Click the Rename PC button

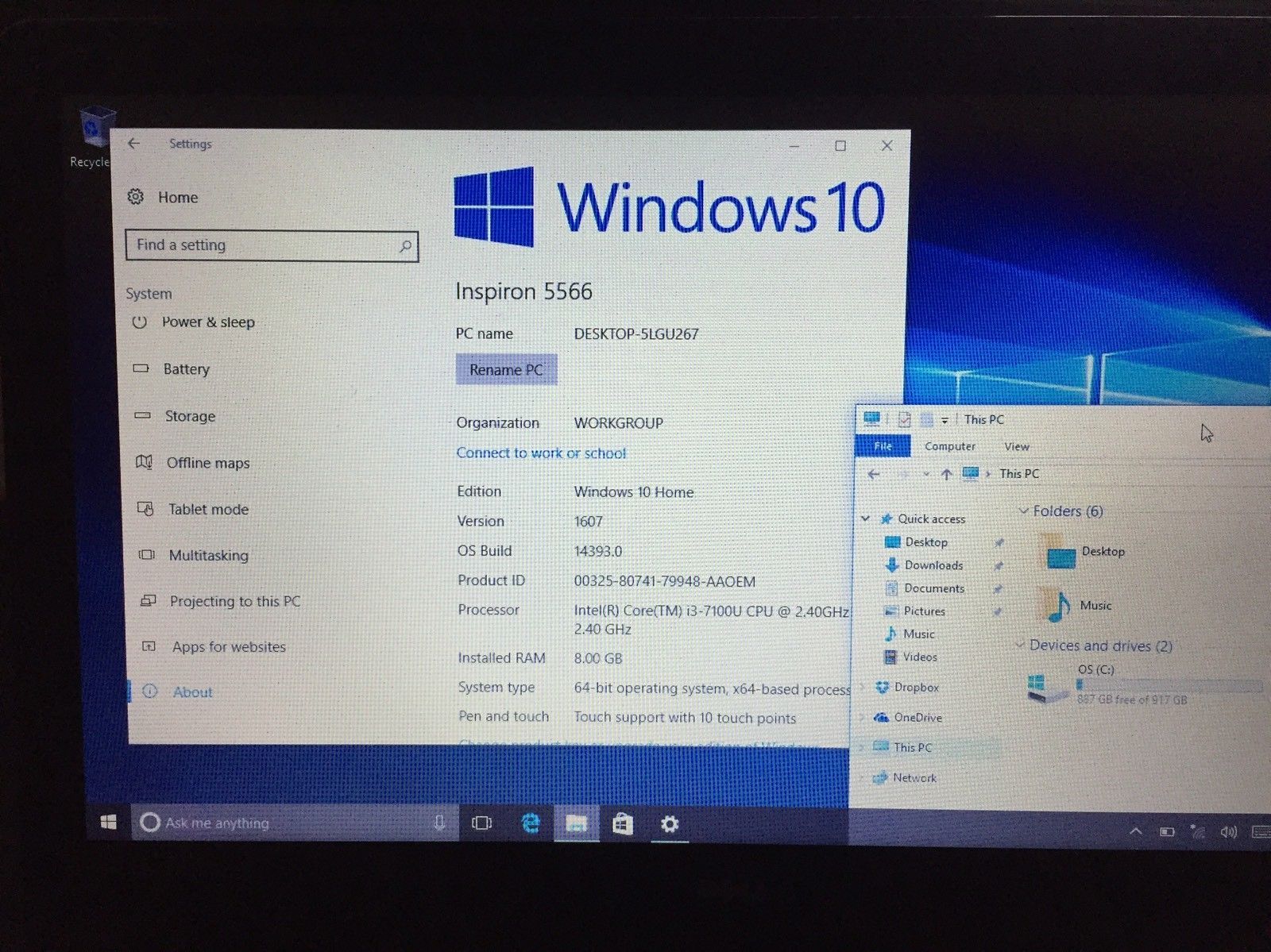coord(506,370)
